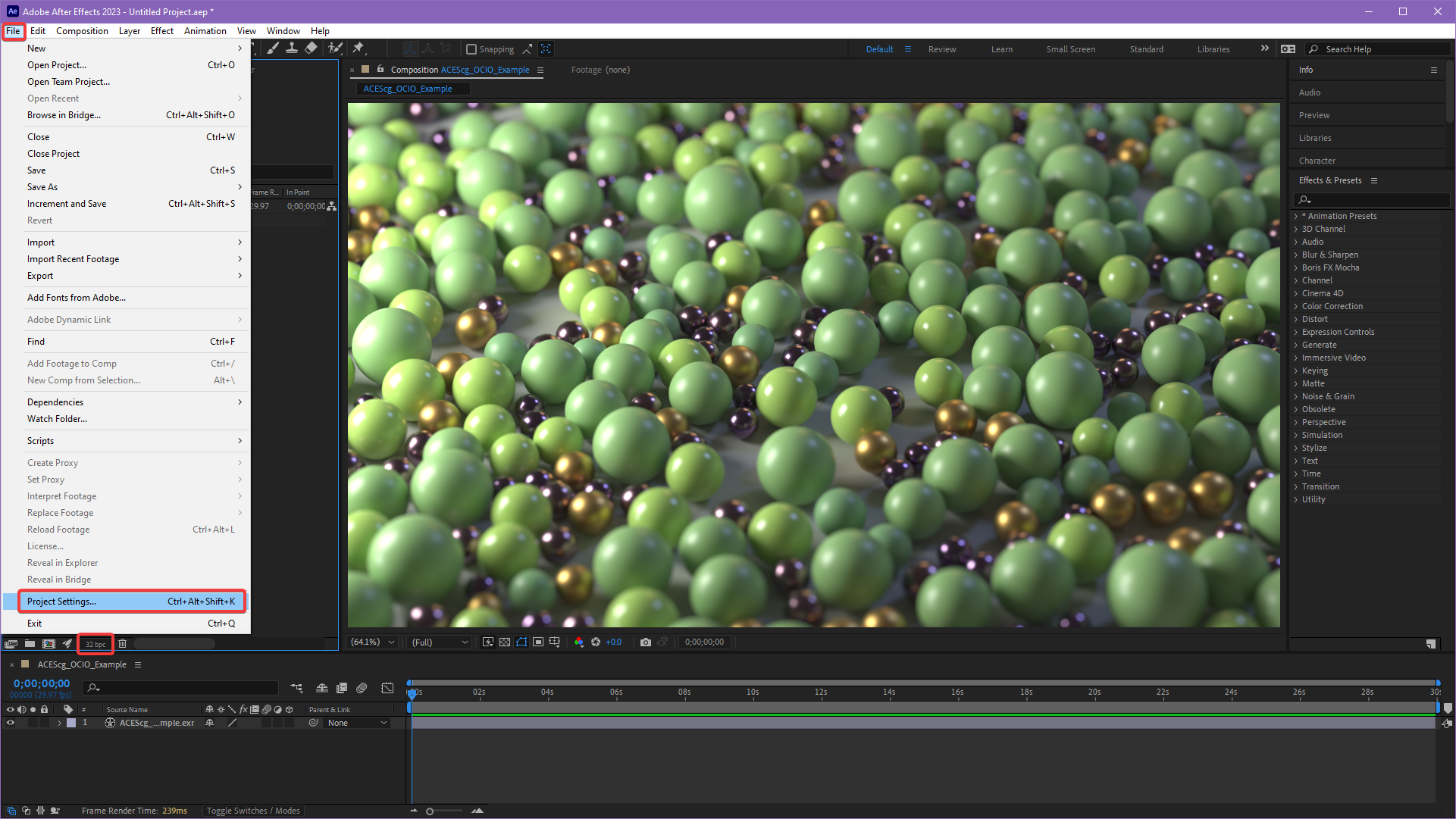Open the (Full) resolution dropdown
1456x819 pixels.
[440, 642]
